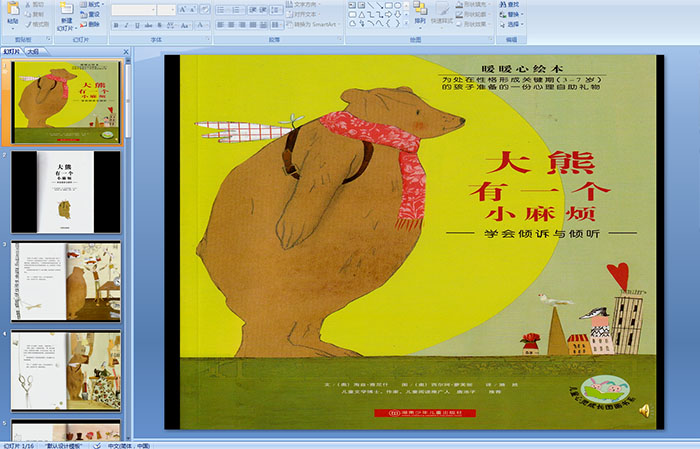Close the slide thumbnail pane
Image resolution: width=700 pixels, height=449 pixels.
(126, 52)
